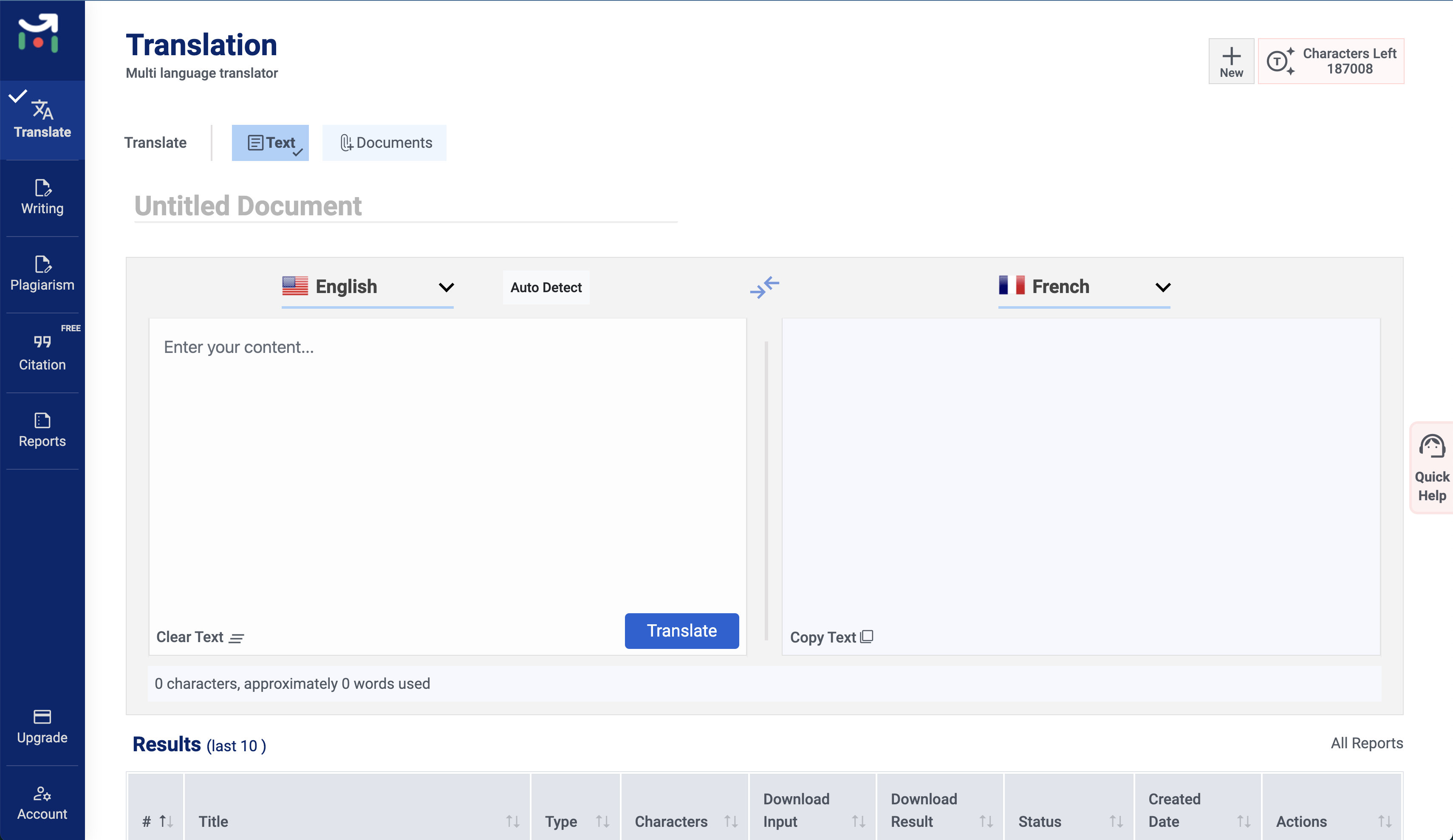
Task: Toggle sorting on the Status column
Action: click(x=1117, y=821)
